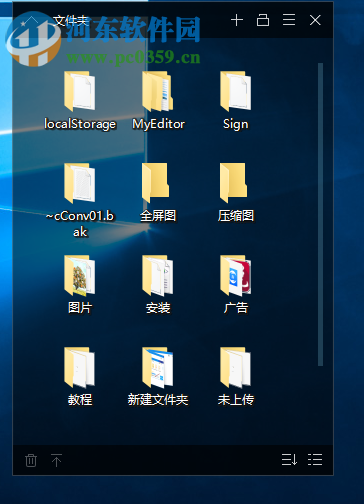Image resolution: width=364 pixels, height=504 pixels.
Task: Open the 压缩图 folder icon
Action: (x=234, y=183)
